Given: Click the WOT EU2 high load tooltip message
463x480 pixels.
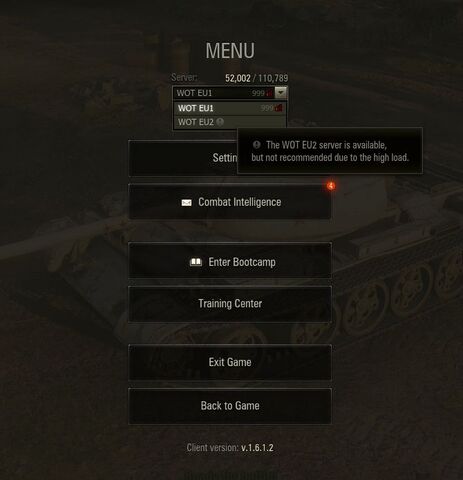Looking at the screenshot, I should click(330, 151).
